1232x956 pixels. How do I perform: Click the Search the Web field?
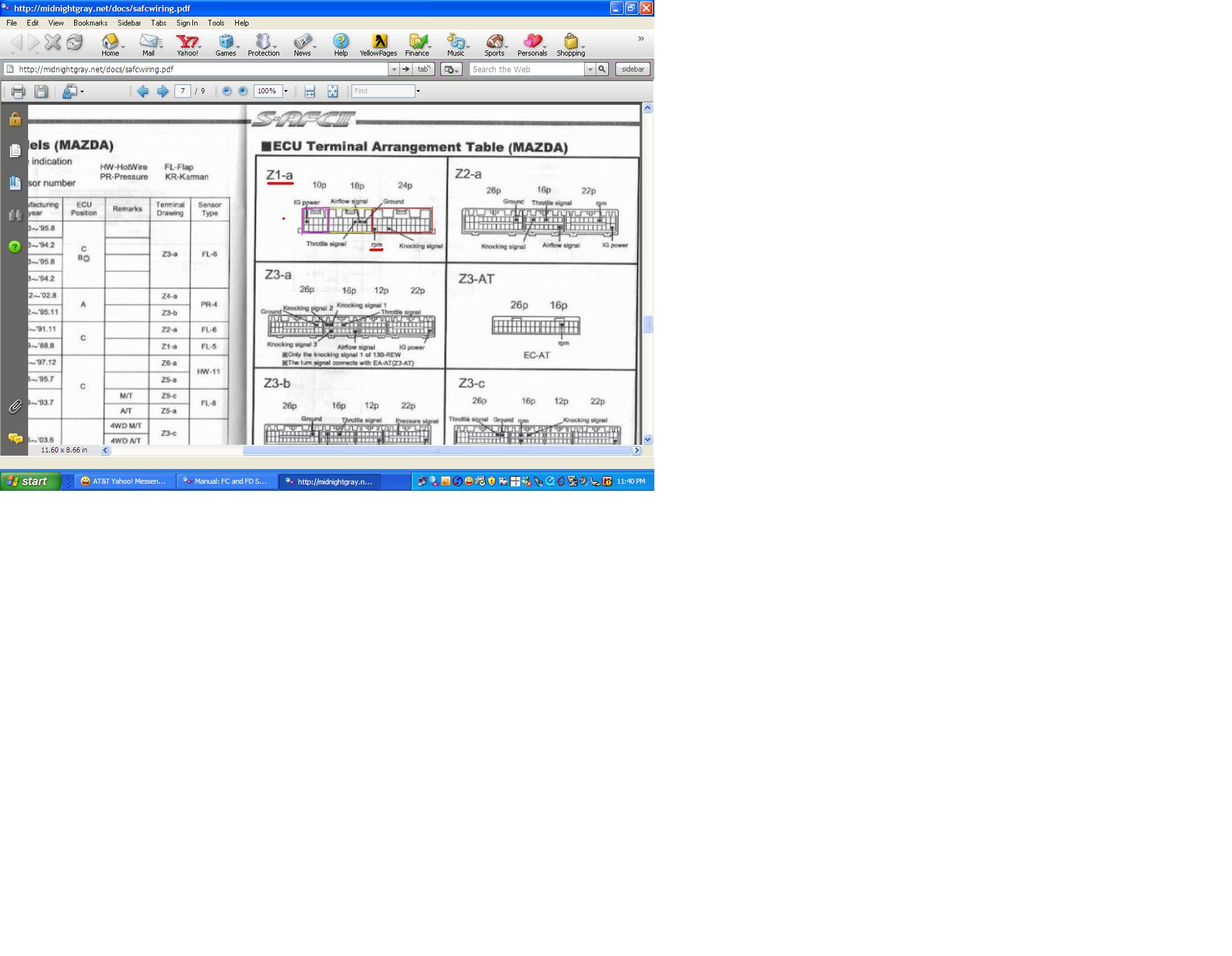(x=527, y=69)
